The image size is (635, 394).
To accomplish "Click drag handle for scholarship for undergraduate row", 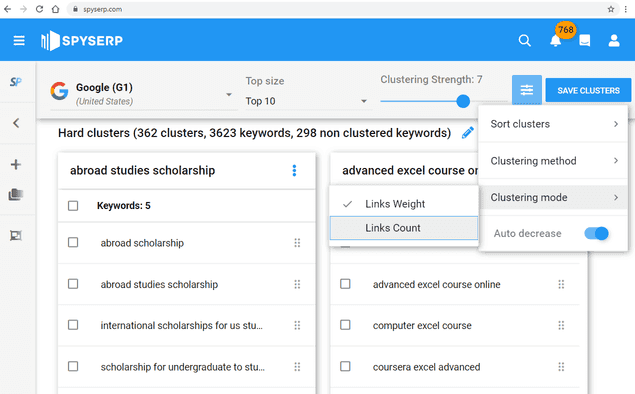I will (x=297, y=367).
